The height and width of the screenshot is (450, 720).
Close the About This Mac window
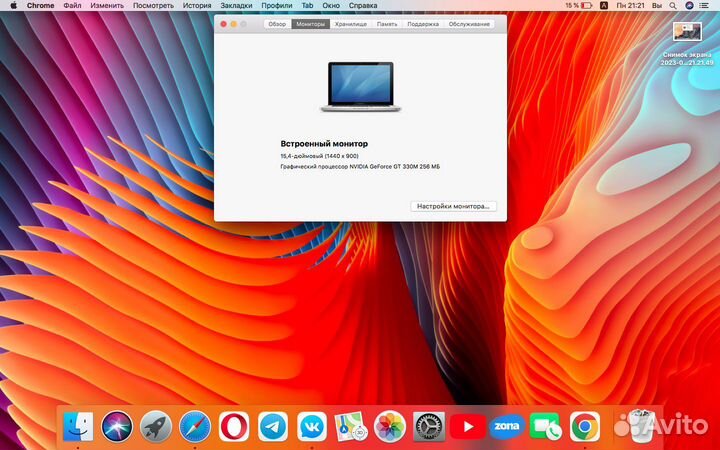tap(224, 24)
